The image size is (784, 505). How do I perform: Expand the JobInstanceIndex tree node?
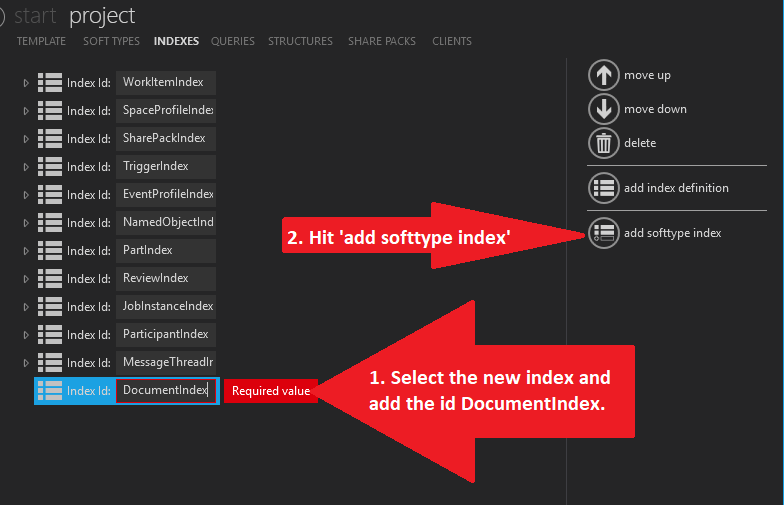pos(26,307)
